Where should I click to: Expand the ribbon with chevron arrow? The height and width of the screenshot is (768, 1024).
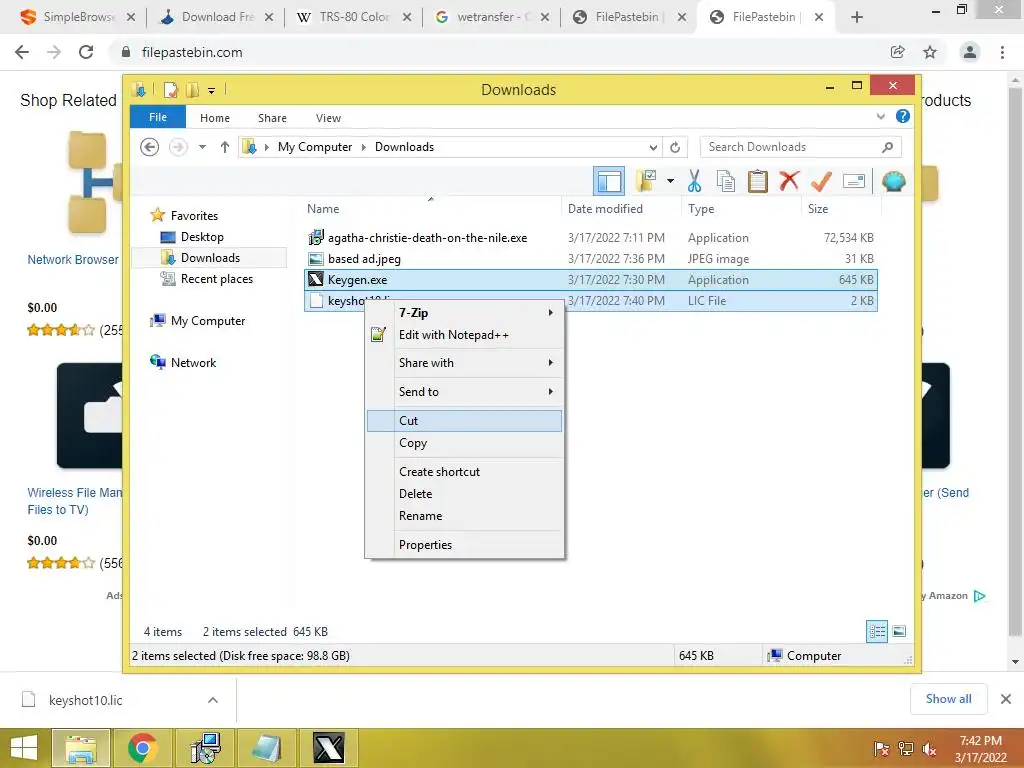pyautogui.click(x=880, y=116)
